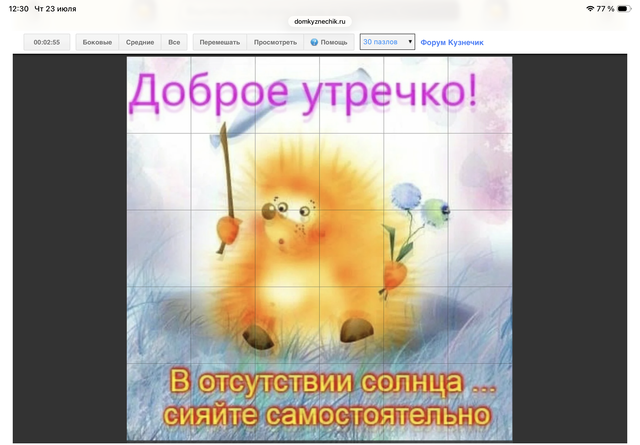
Task: Click the puzzle piece with carrot in hand
Action: [416, 248]
